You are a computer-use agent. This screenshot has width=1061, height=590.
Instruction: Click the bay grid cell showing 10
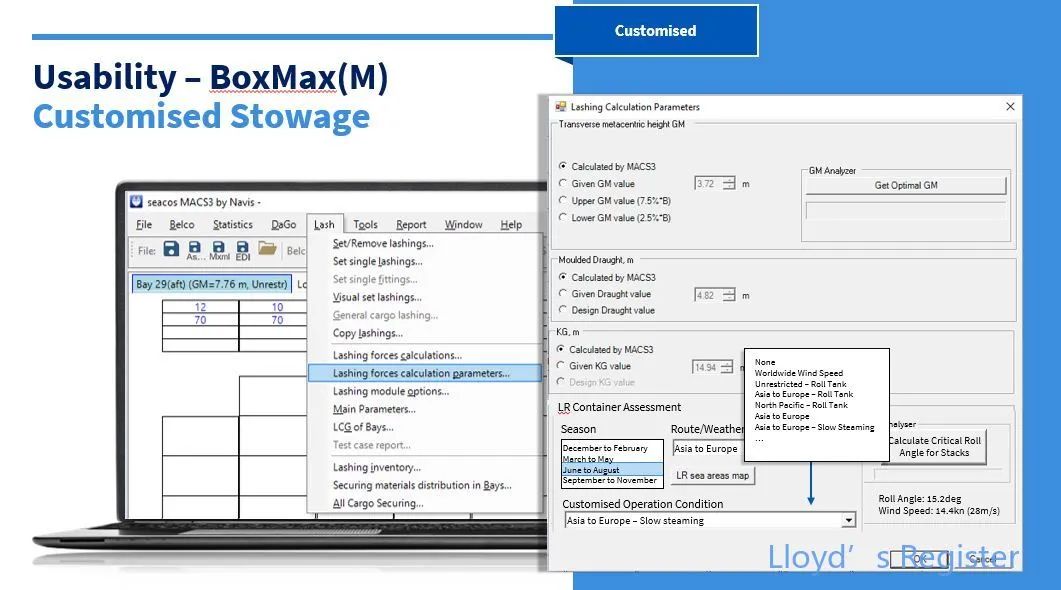click(277, 307)
